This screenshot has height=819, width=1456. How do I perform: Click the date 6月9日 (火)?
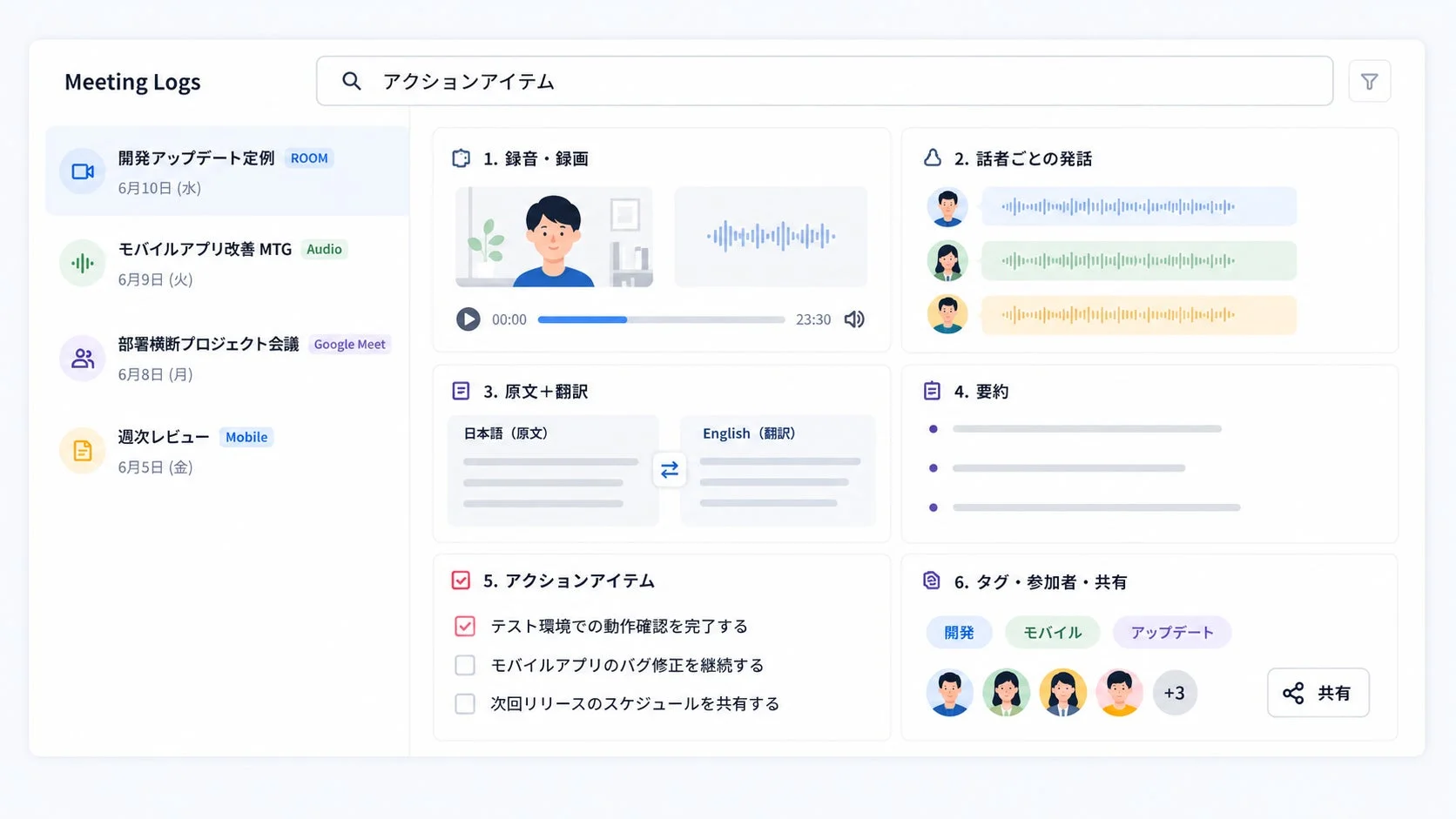point(155,279)
